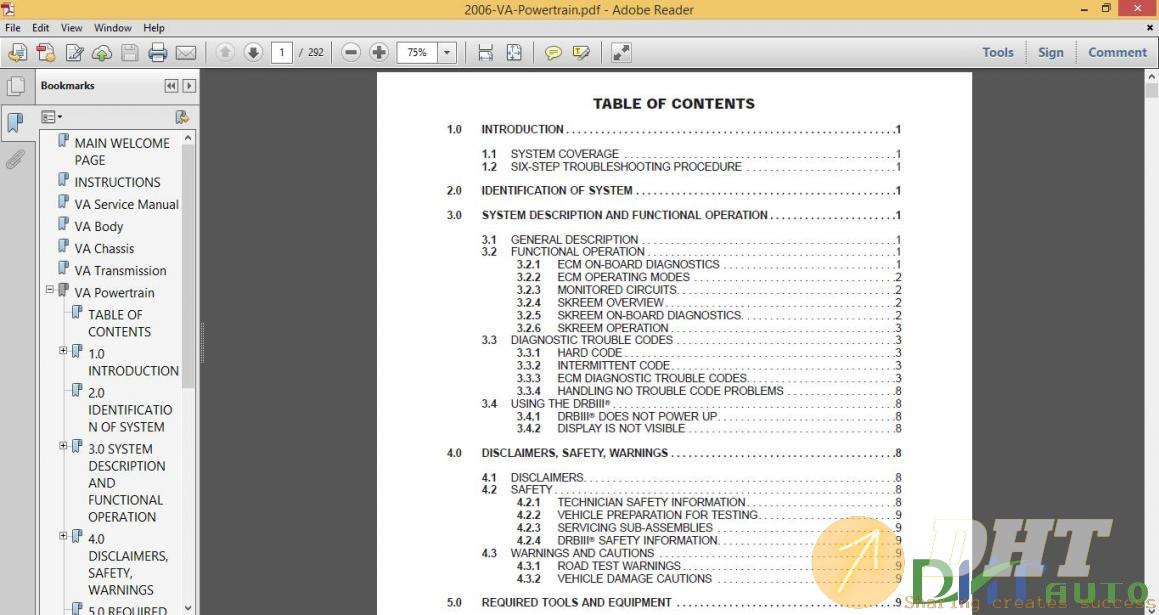Viewport: 1159px width, 615px height.
Task: Open the Window menu
Action: click(112, 27)
